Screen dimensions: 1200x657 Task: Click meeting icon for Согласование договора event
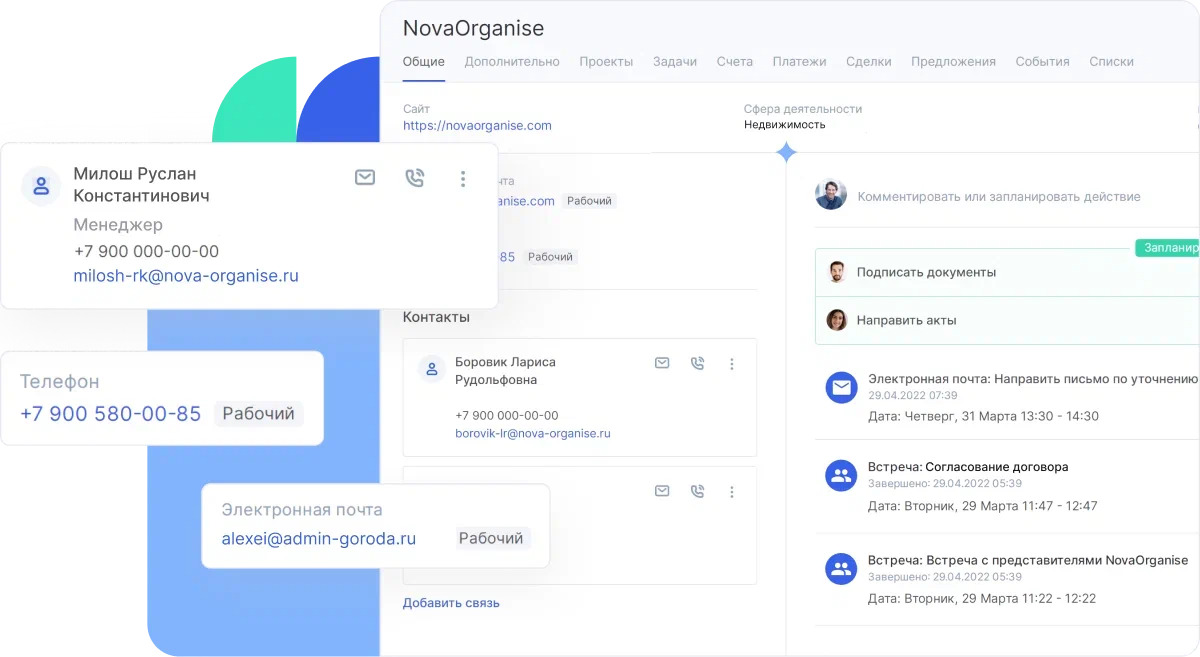click(841, 476)
